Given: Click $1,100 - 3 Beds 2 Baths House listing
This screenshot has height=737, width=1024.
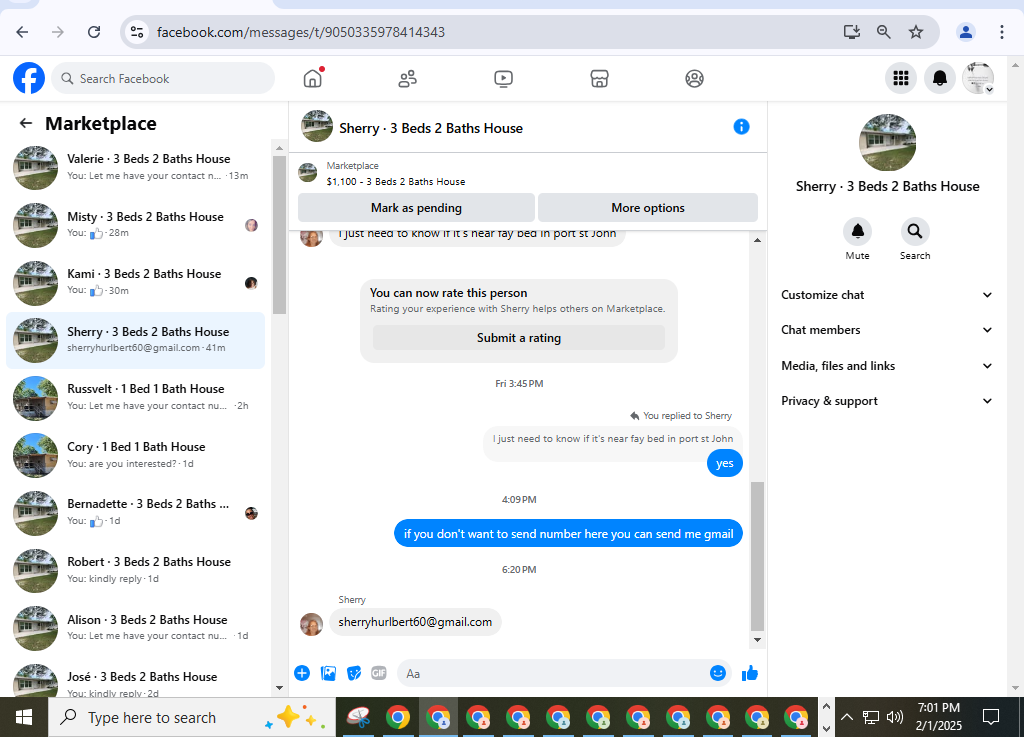Looking at the screenshot, I should [x=396, y=181].
